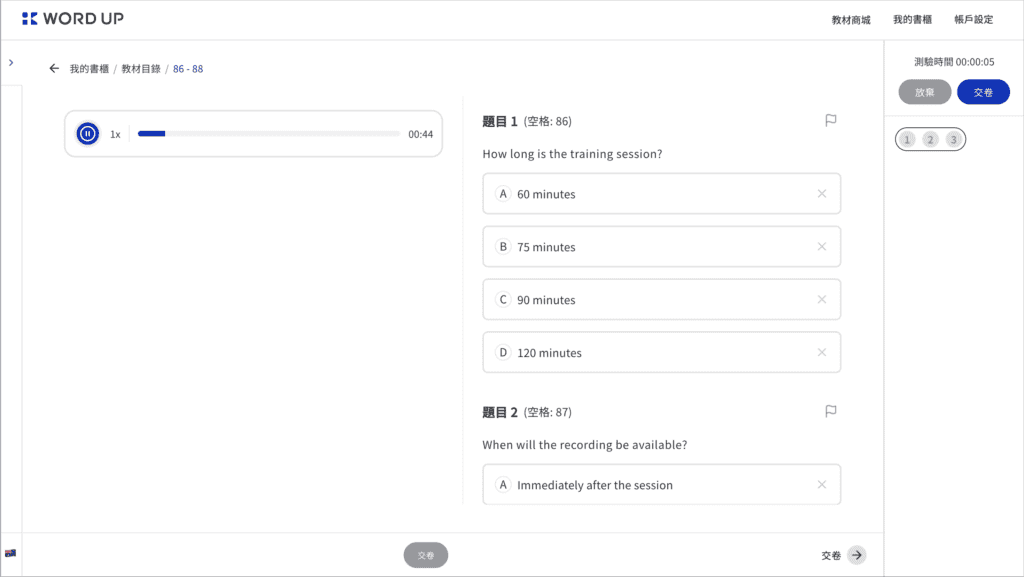Image resolution: width=1024 pixels, height=577 pixels.
Task: Cross out option A 60 minutes
Action: (x=822, y=194)
